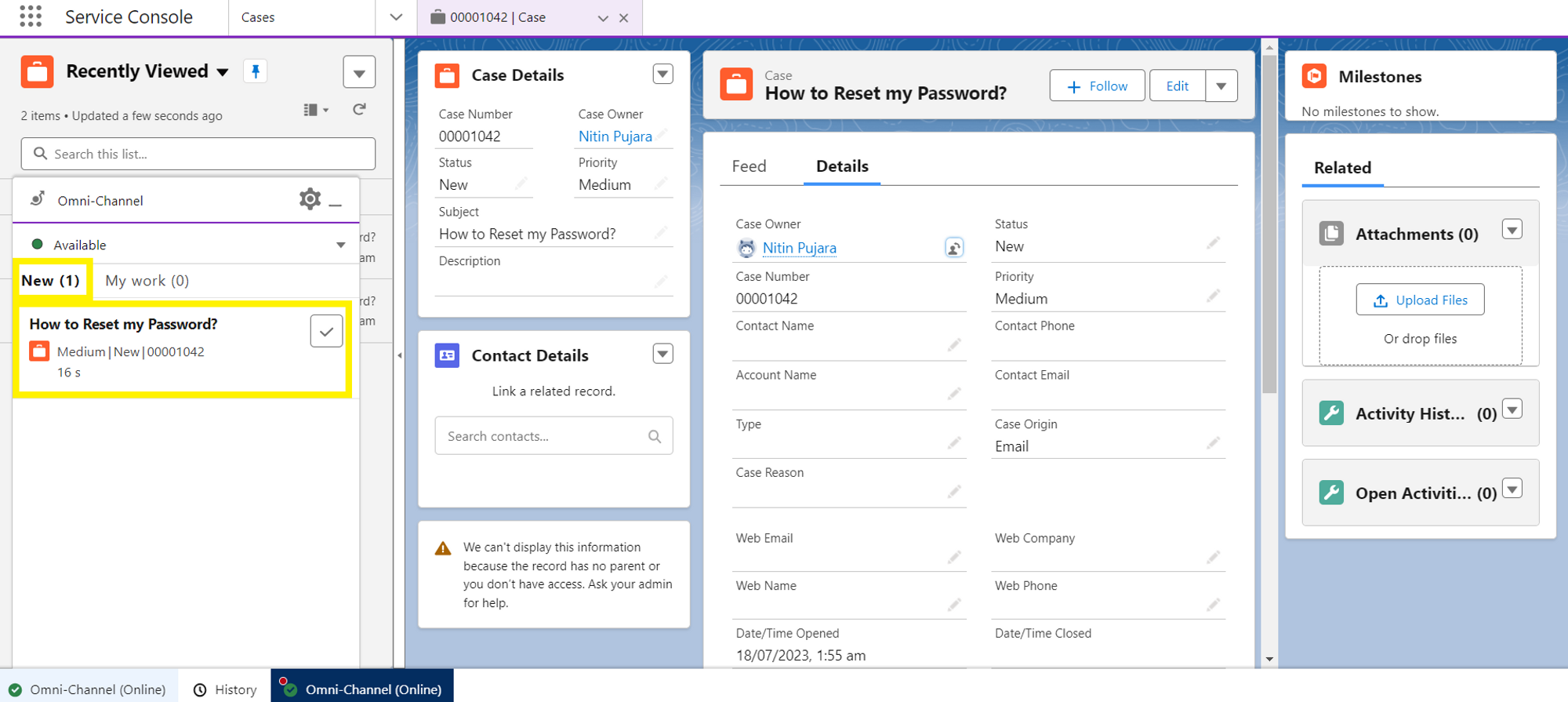Select the Related tab
Image resolution: width=1568 pixels, height=702 pixels.
click(1342, 168)
